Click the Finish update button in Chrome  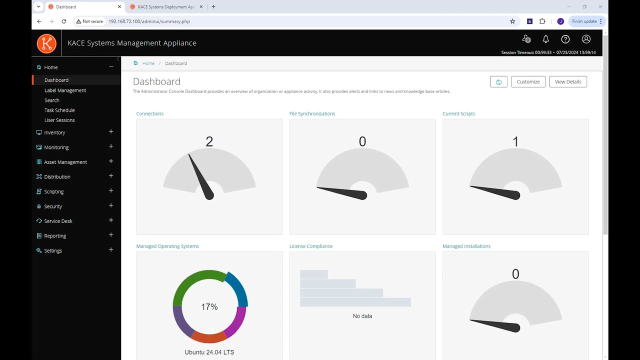pyautogui.click(x=587, y=21)
